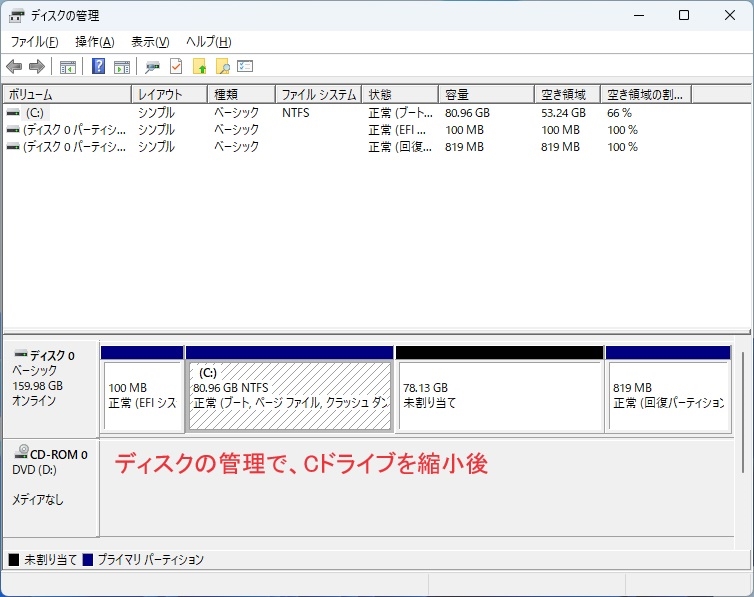Sort by the 空き領域 column header

coord(567,94)
